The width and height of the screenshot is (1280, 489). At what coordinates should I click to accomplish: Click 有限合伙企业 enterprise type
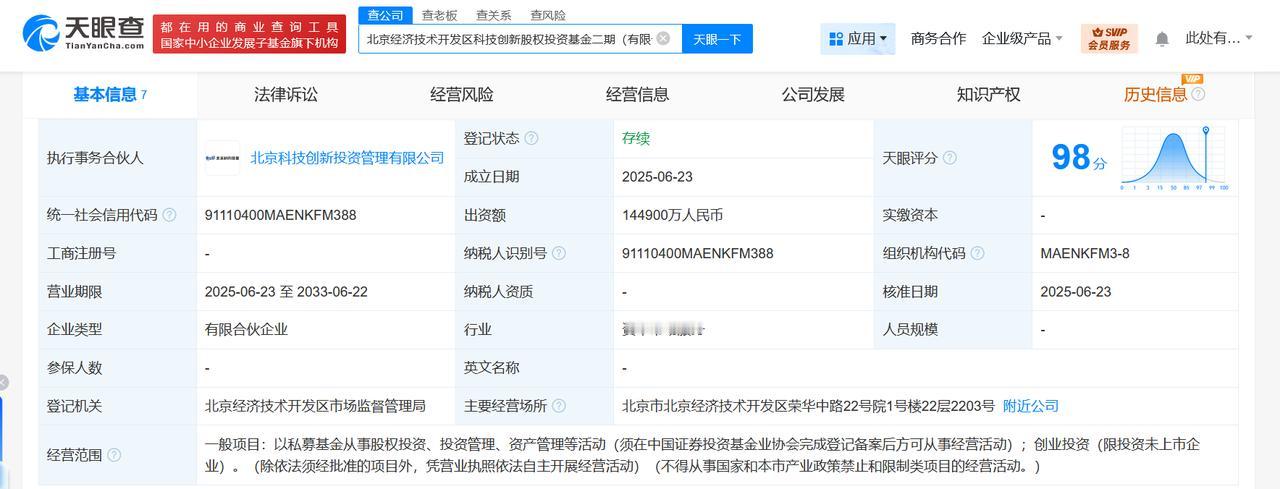pos(246,329)
